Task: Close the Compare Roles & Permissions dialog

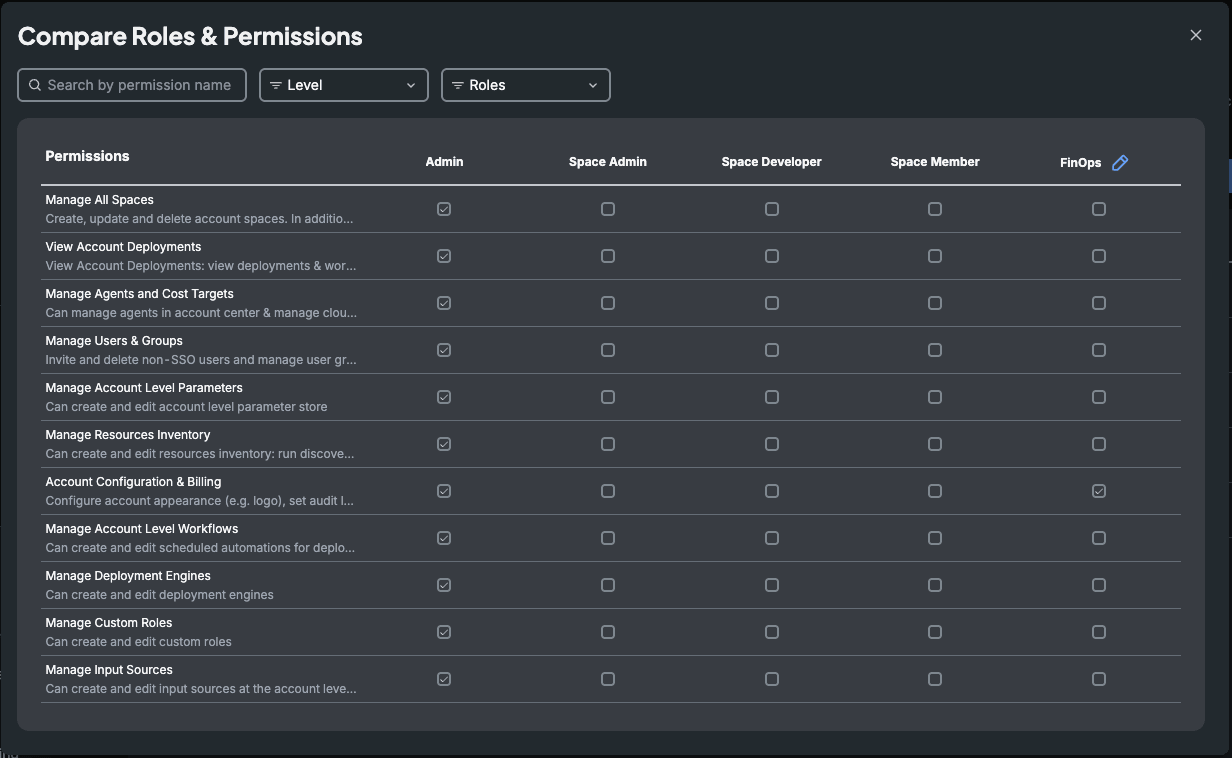Action: 1196,35
